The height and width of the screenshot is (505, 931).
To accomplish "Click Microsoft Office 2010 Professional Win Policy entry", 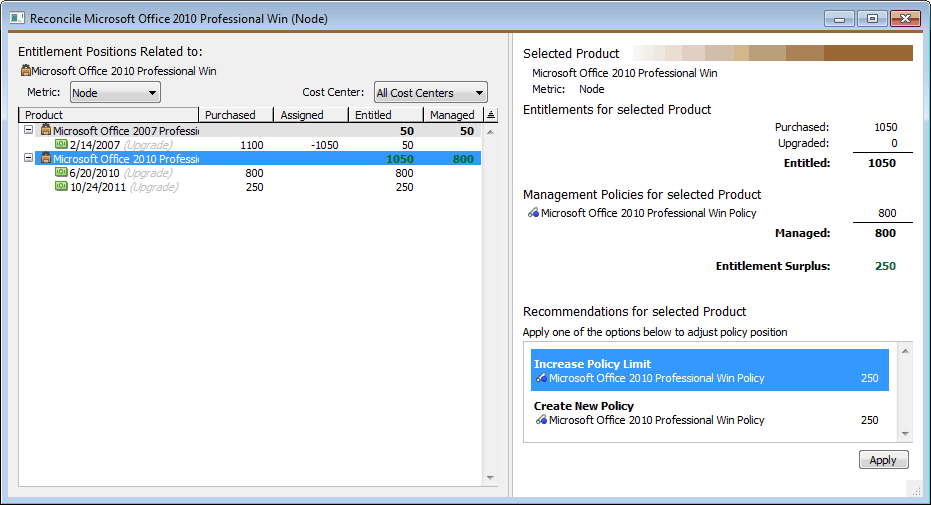I will click(x=648, y=213).
